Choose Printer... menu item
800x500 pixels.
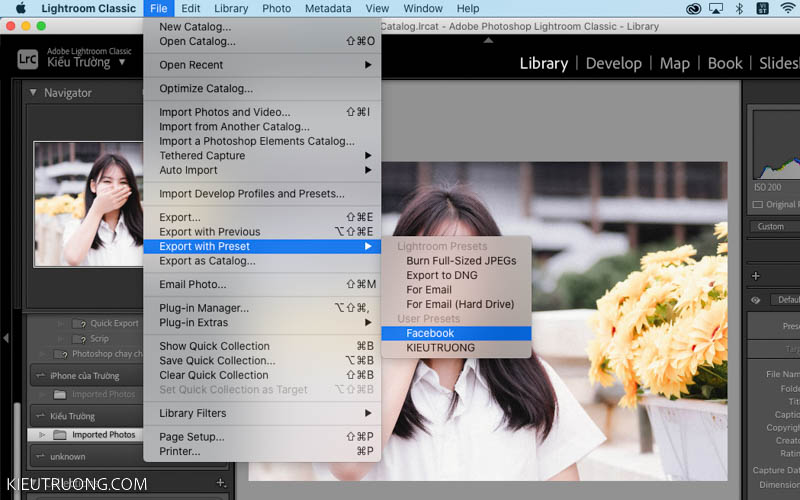262,451
